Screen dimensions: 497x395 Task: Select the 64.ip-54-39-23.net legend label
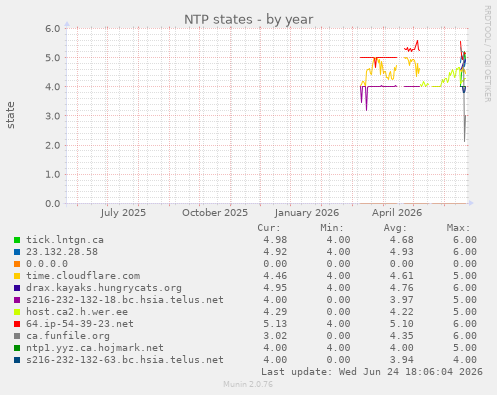(x=80, y=324)
